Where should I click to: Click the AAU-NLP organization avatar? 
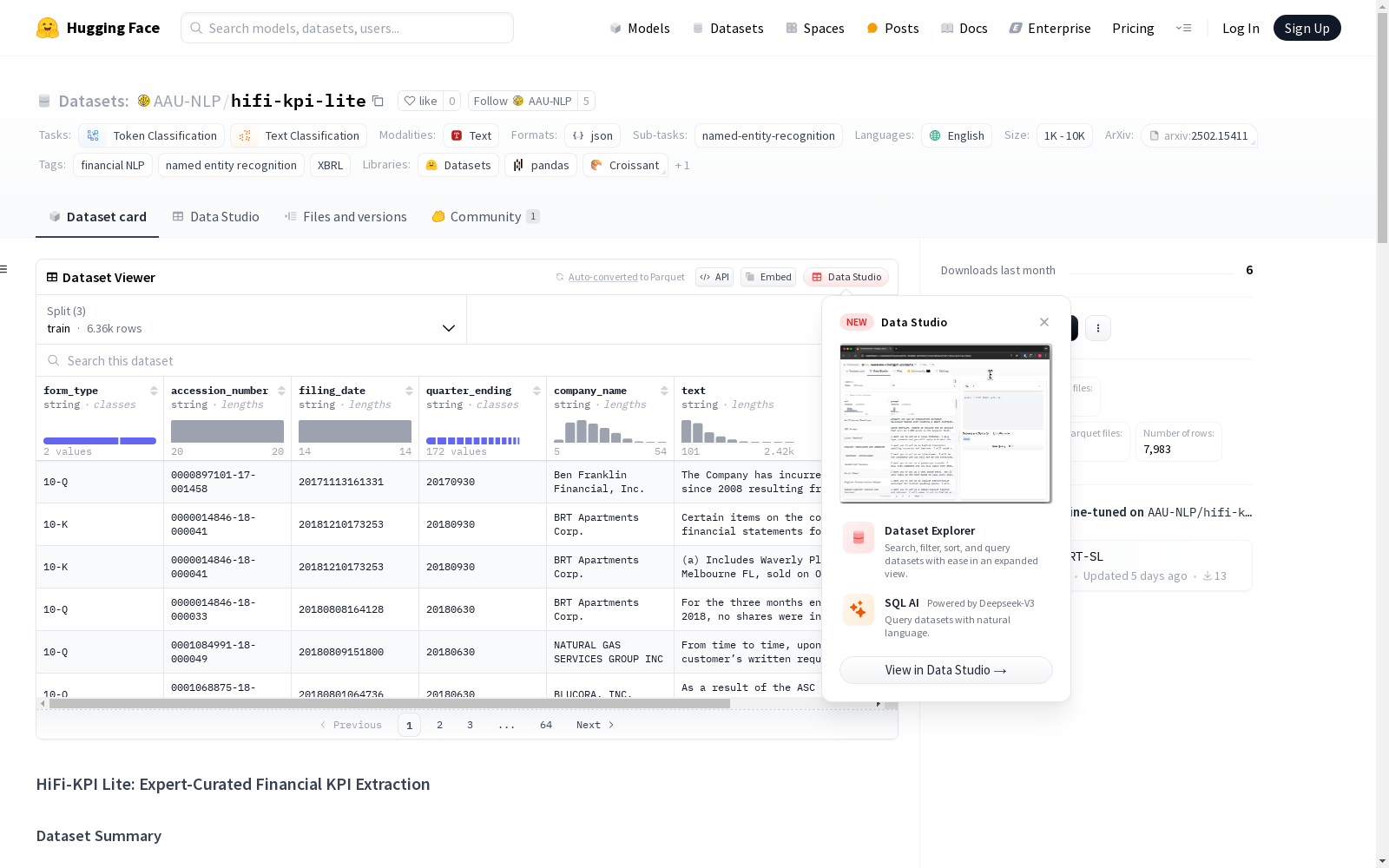[144, 101]
